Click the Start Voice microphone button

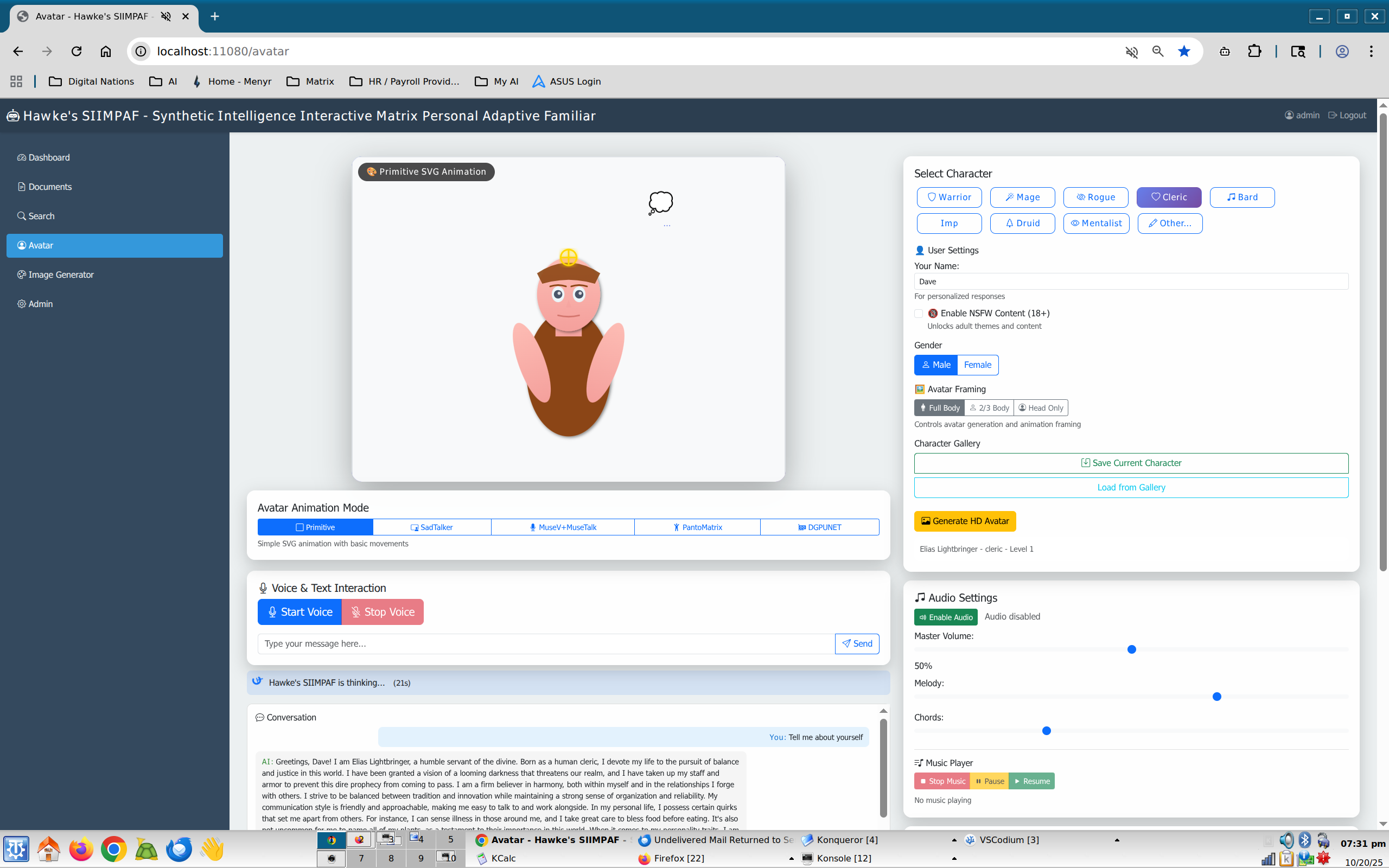300,612
